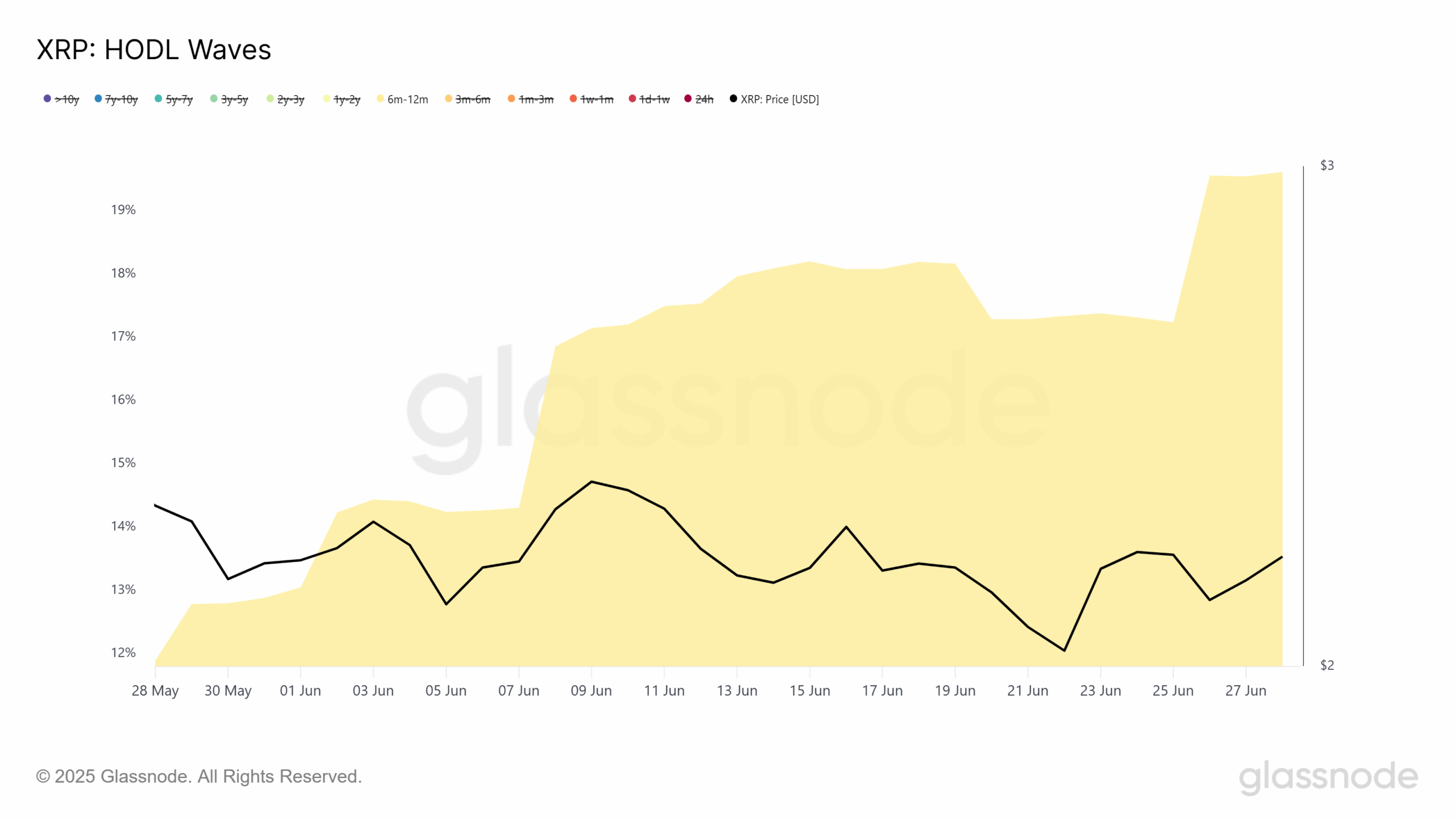Click the 19% y-axis label
Viewport: 1456px width, 819px height.
[123, 210]
